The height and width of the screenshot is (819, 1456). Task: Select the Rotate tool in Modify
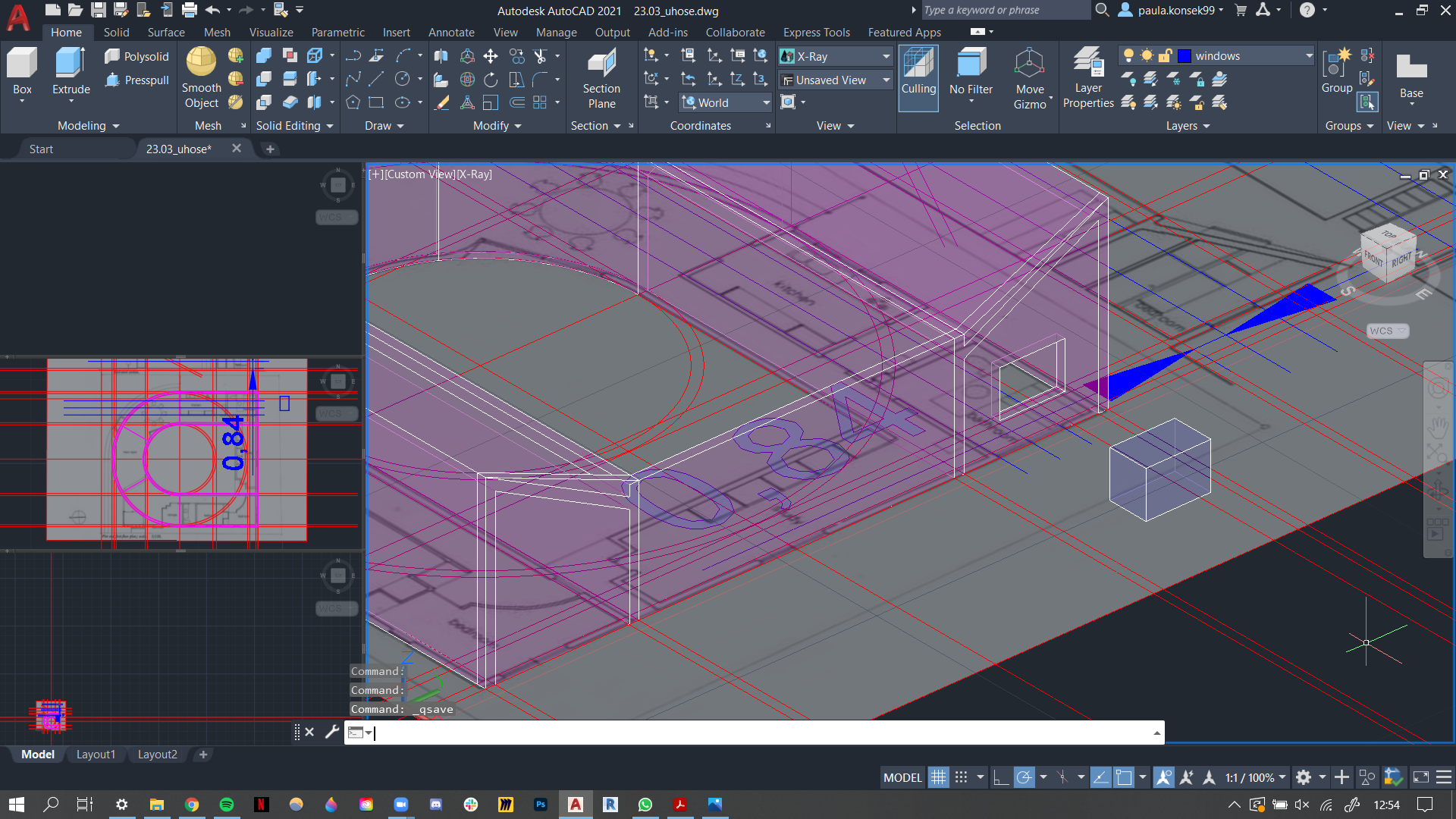491,79
